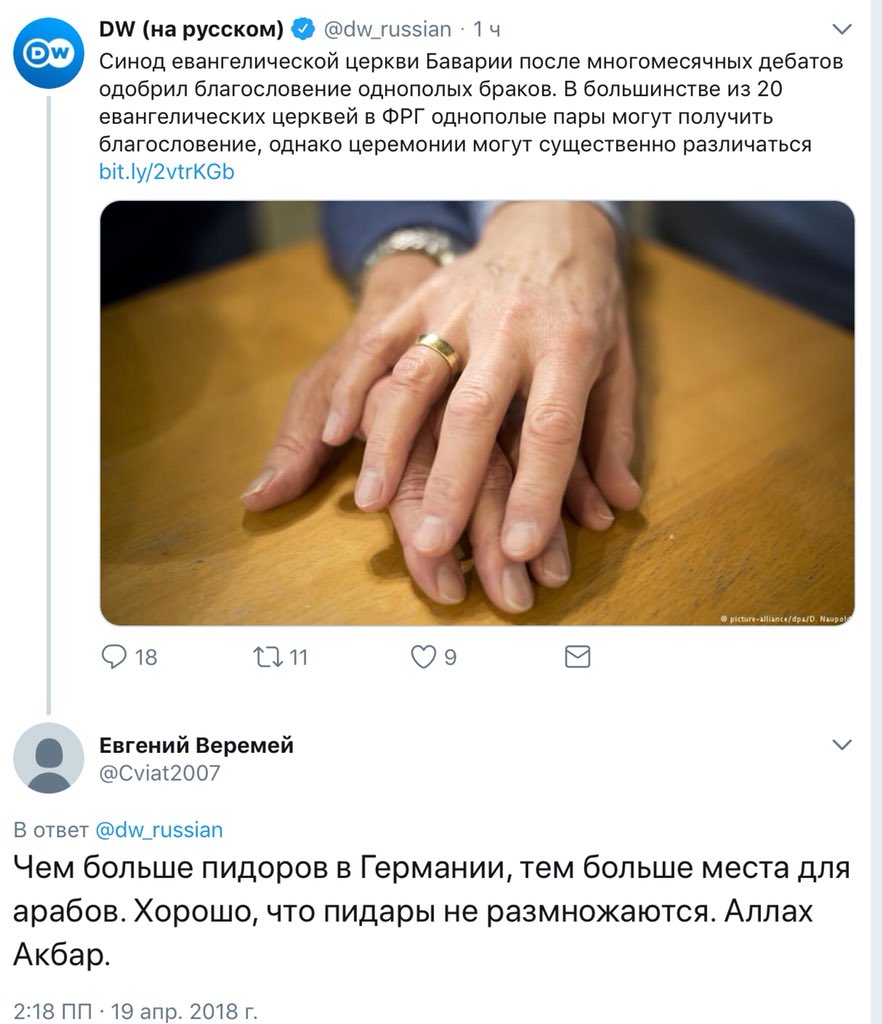
Task: Expand the reply tweet options chevron
Action: pyautogui.click(x=843, y=745)
